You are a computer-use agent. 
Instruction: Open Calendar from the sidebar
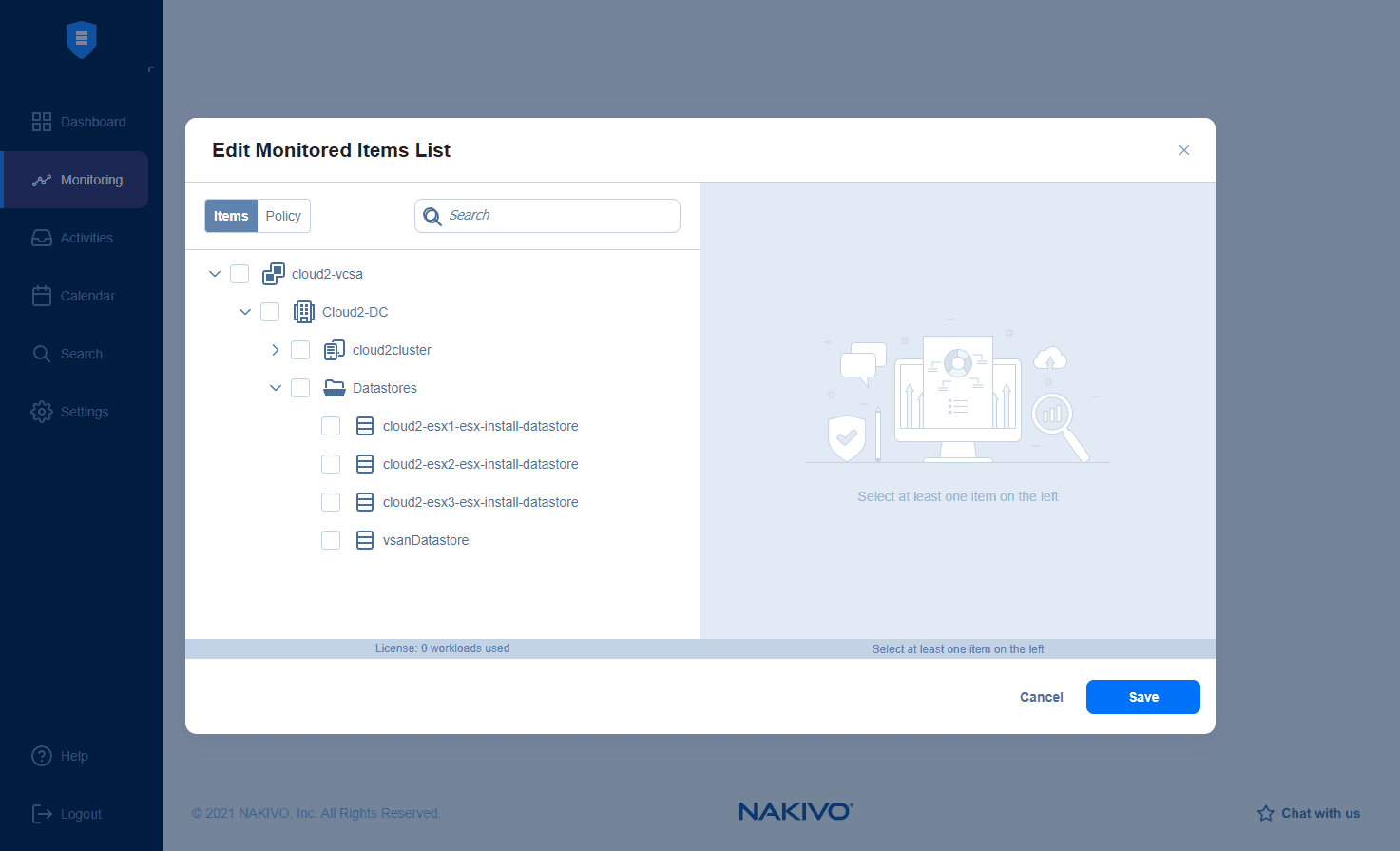76,296
